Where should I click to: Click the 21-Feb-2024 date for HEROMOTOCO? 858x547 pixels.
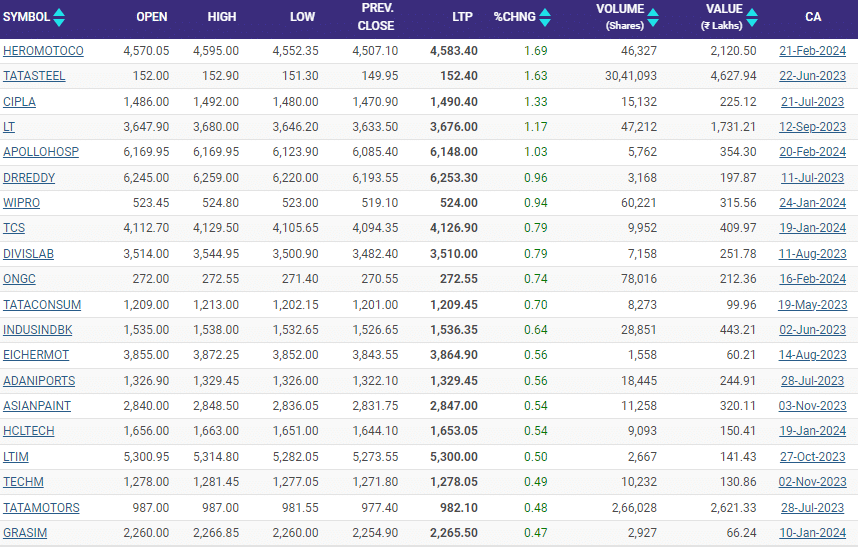(x=812, y=50)
